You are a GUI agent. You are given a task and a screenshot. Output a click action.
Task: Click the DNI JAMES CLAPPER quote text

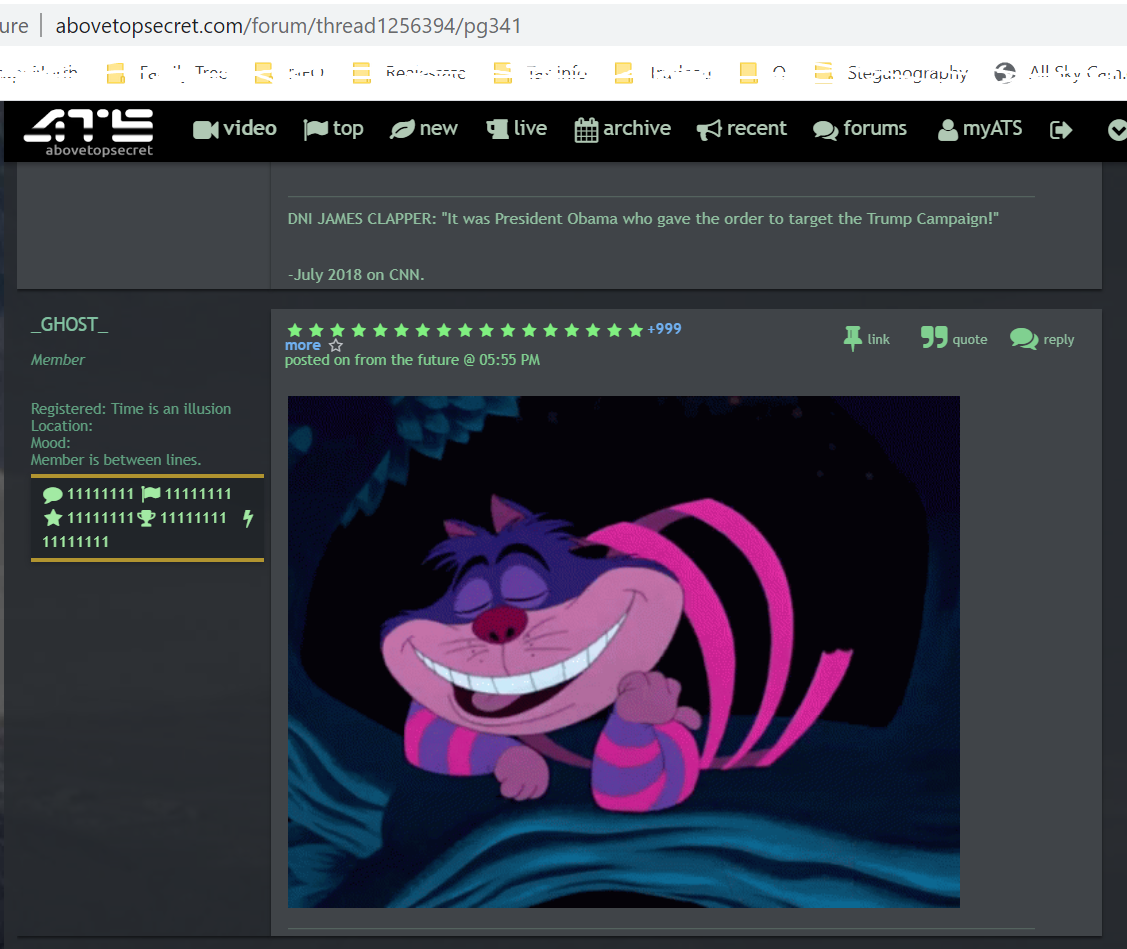643,219
